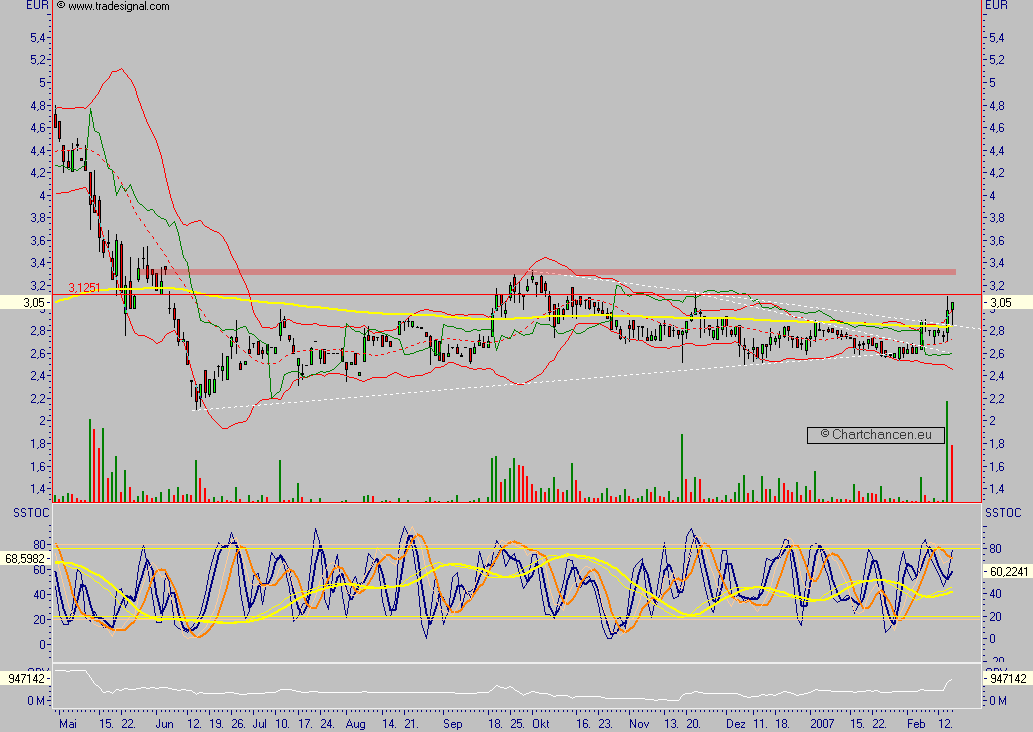Screen dimensions: 1033x732
Task: Click the 947142 volume value on right
Action: (1007, 679)
